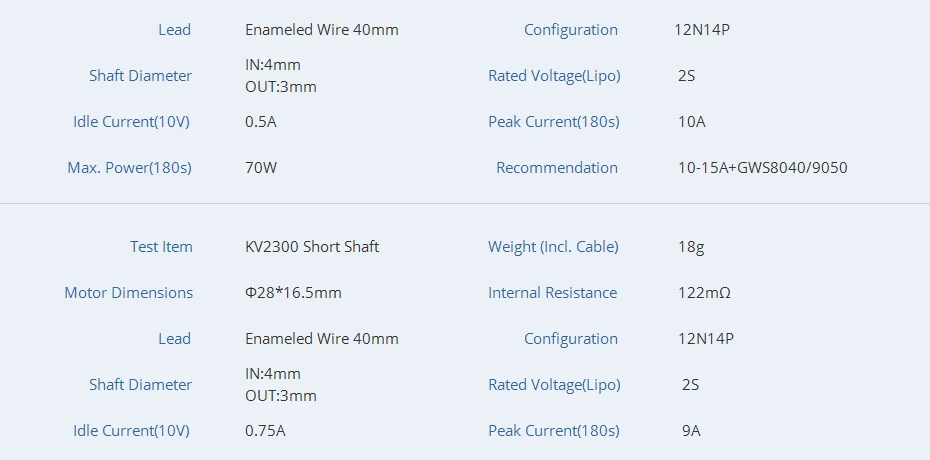Click the 0.5A idle current value

pyautogui.click(x=261, y=122)
